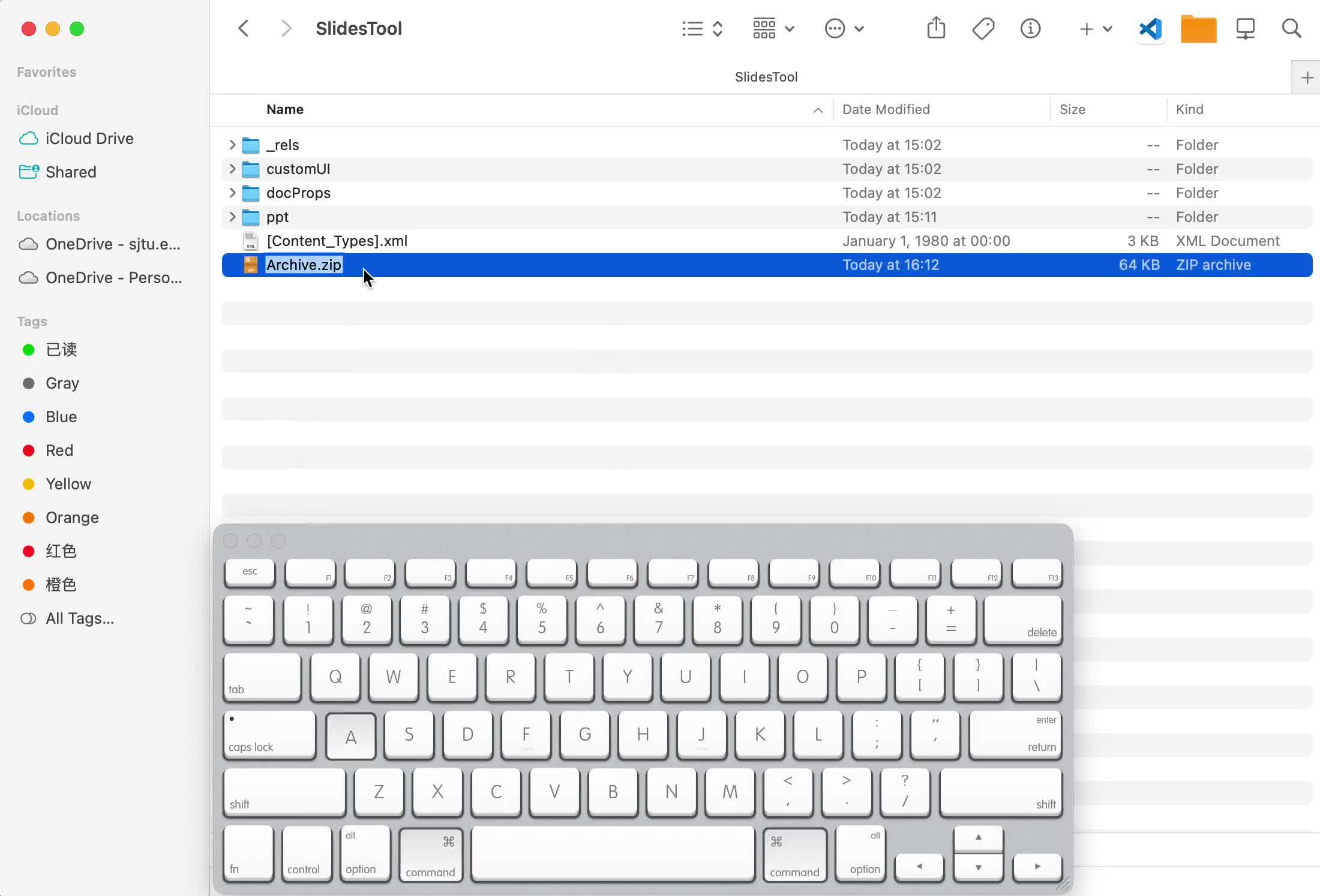This screenshot has height=896, width=1320.
Task: Open the Get Info icon
Action: point(1030,28)
